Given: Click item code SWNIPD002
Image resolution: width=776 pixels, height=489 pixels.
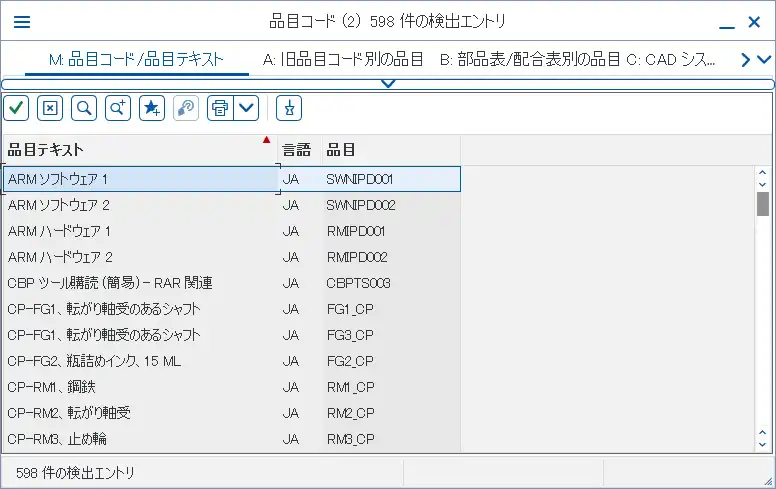Looking at the screenshot, I should tap(361, 205).
